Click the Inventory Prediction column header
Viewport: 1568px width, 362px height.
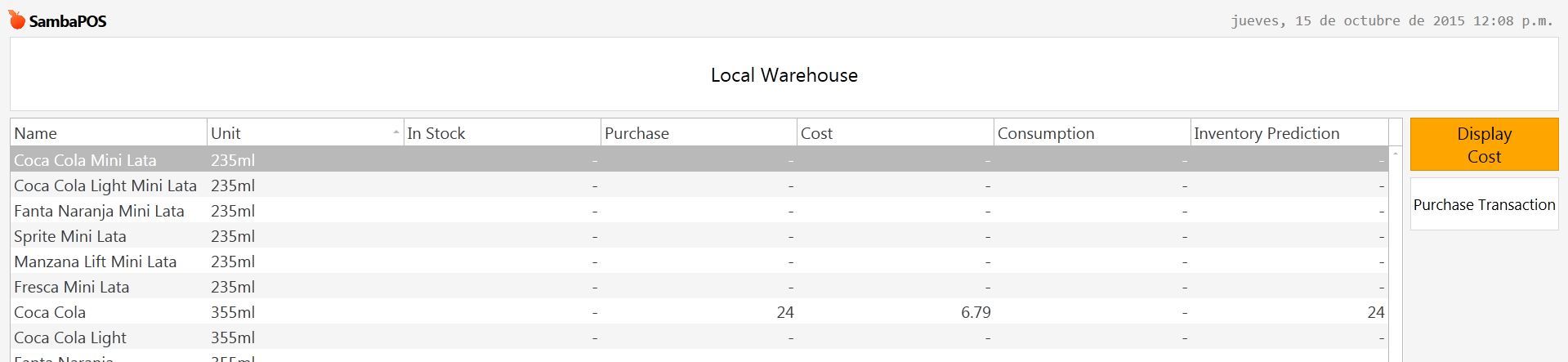(x=1289, y=133)
